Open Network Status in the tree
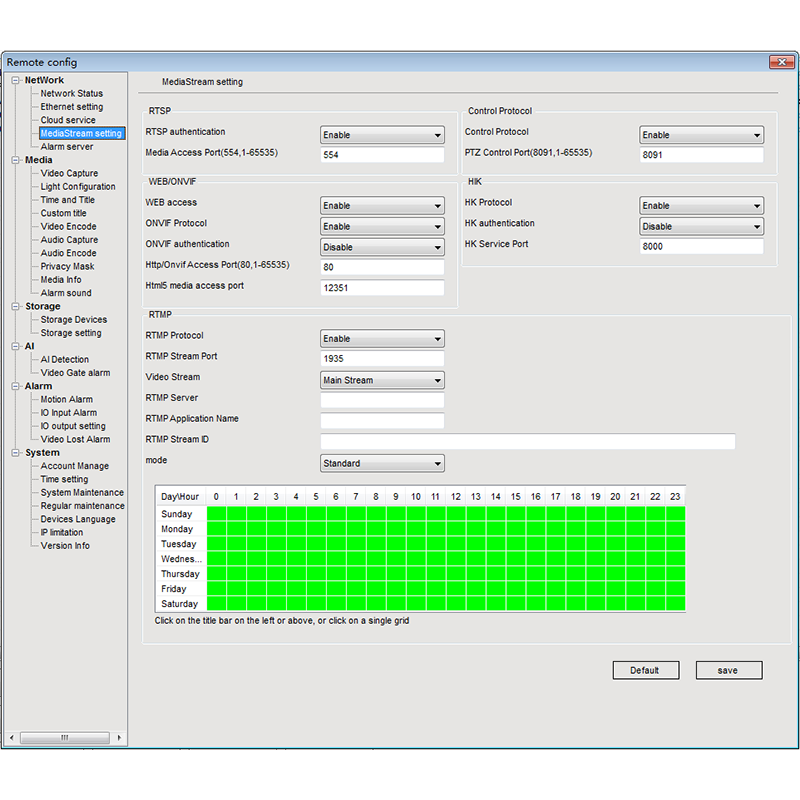Image resolution: width=800 pixels, height=800 pixels. click(x=72, y=93)
